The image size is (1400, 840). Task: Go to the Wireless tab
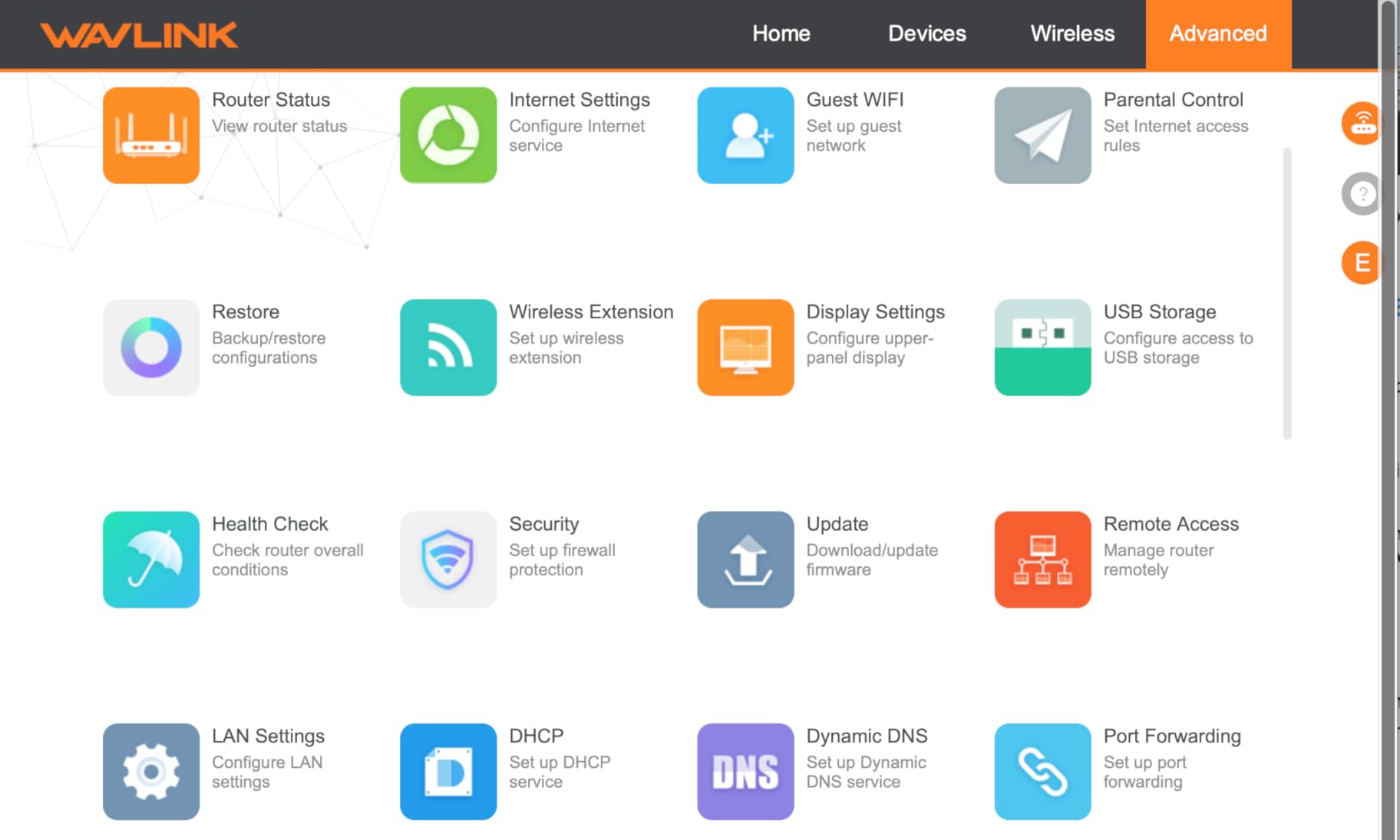(x=1072, y=34)
